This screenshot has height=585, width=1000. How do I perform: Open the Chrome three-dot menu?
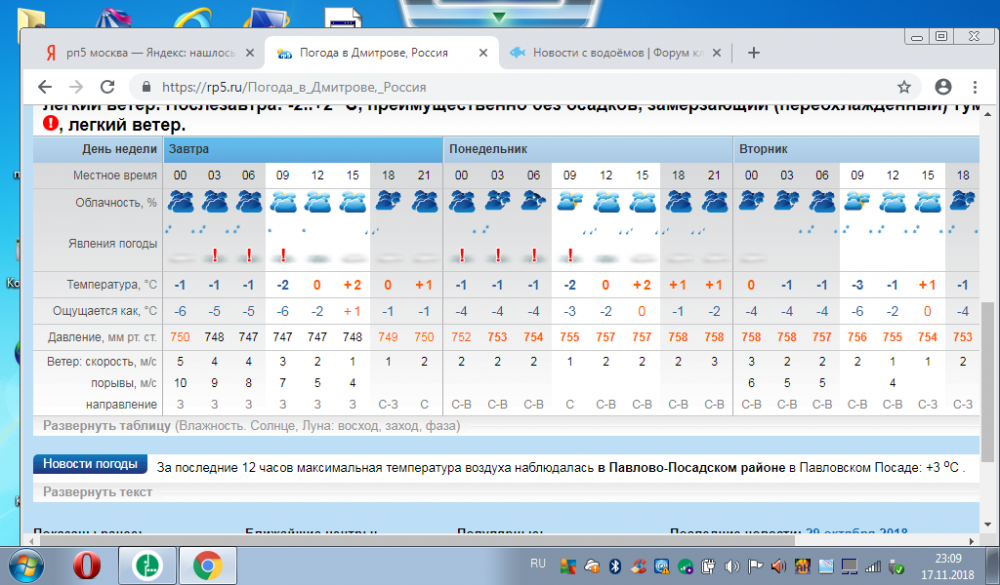click(x=974, y=87)
